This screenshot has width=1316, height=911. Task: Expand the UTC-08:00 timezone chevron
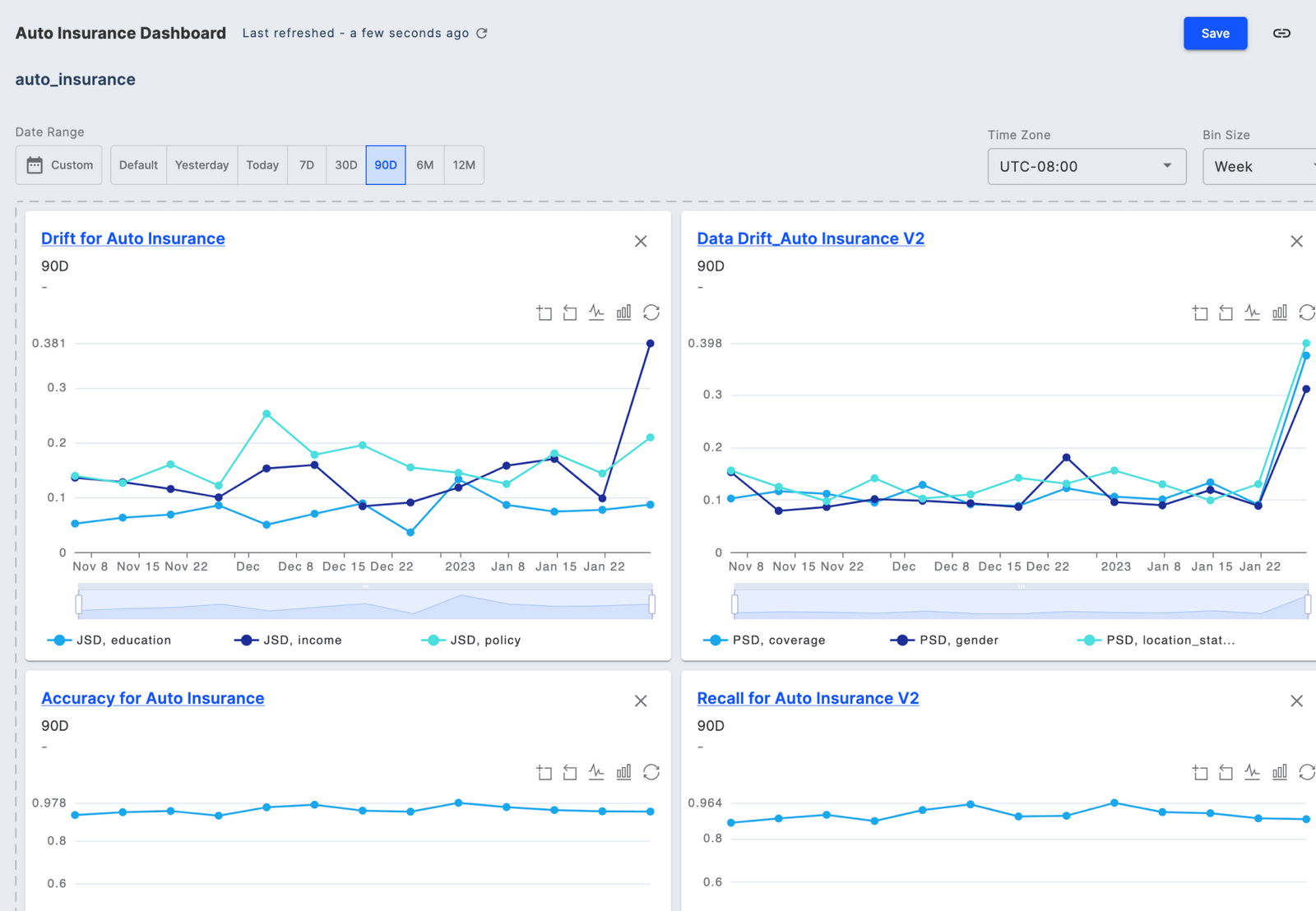click(x=1166, y=166)
